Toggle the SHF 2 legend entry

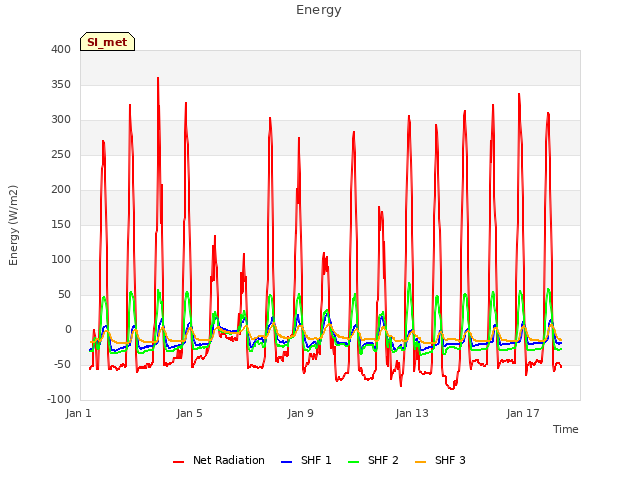coord(373,460)
